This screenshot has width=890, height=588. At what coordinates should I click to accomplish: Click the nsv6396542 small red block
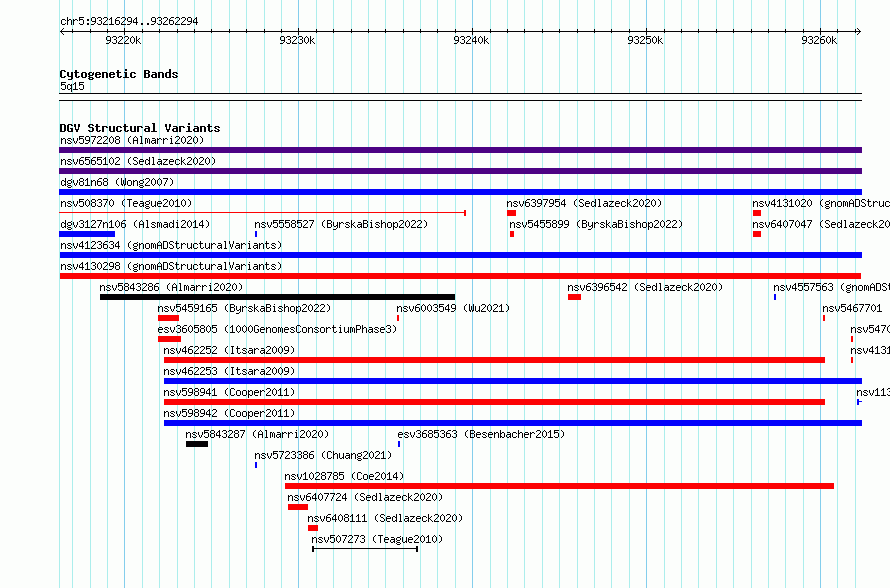[x=574, y=297]
